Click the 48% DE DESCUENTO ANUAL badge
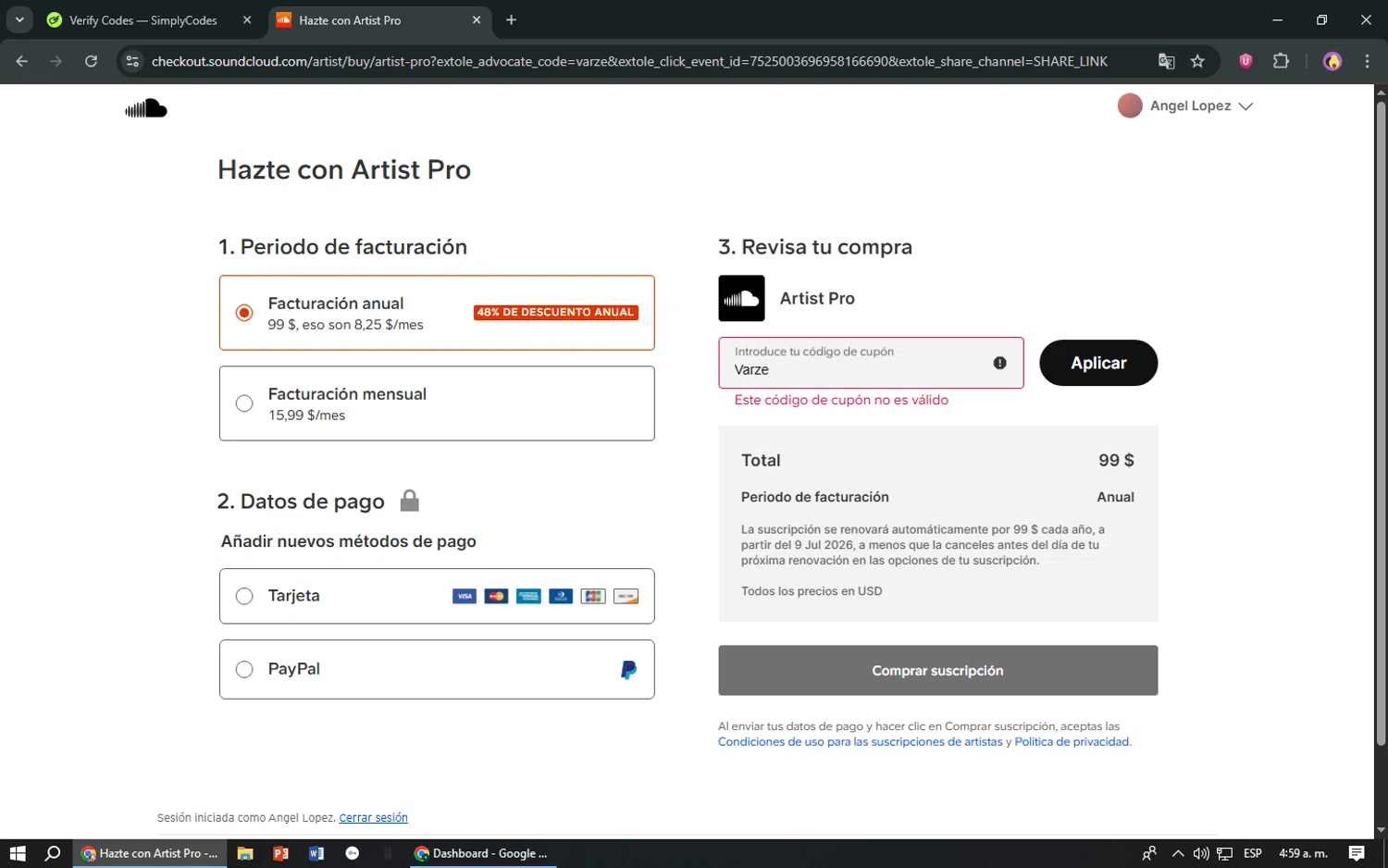 555,313
